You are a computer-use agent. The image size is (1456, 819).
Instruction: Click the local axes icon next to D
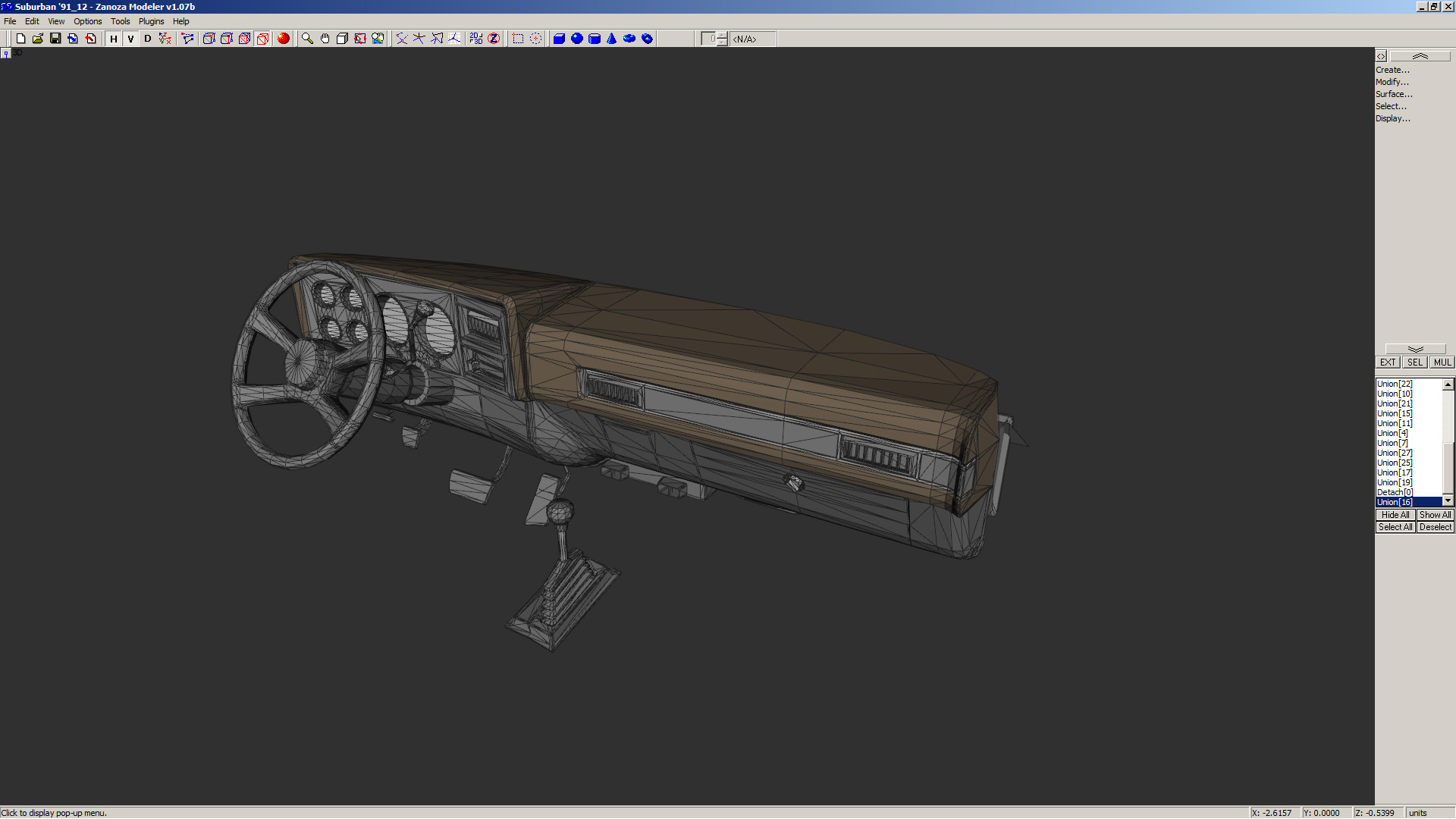165,39
